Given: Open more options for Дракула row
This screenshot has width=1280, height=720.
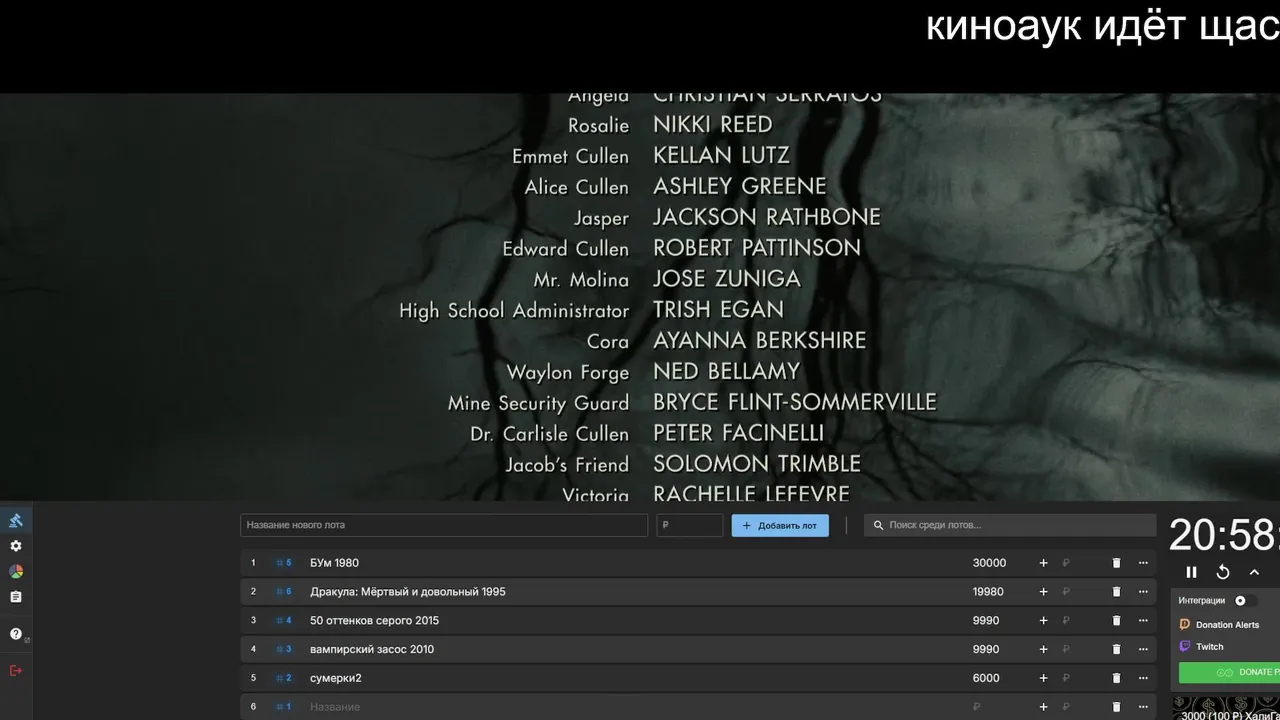Looking at the screenshot, I should point(1143,592).
